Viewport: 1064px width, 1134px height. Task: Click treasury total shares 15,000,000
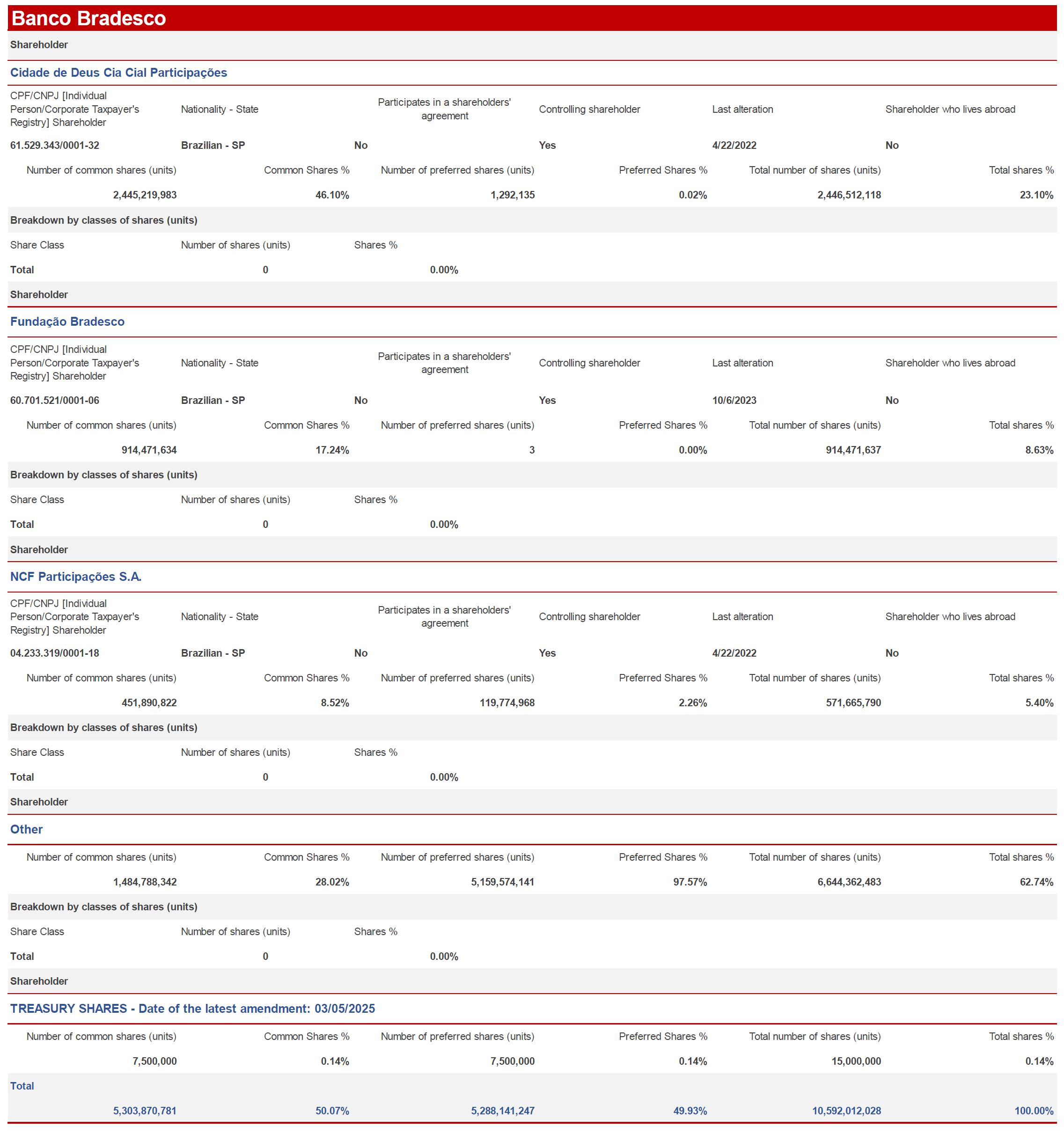856,1061
